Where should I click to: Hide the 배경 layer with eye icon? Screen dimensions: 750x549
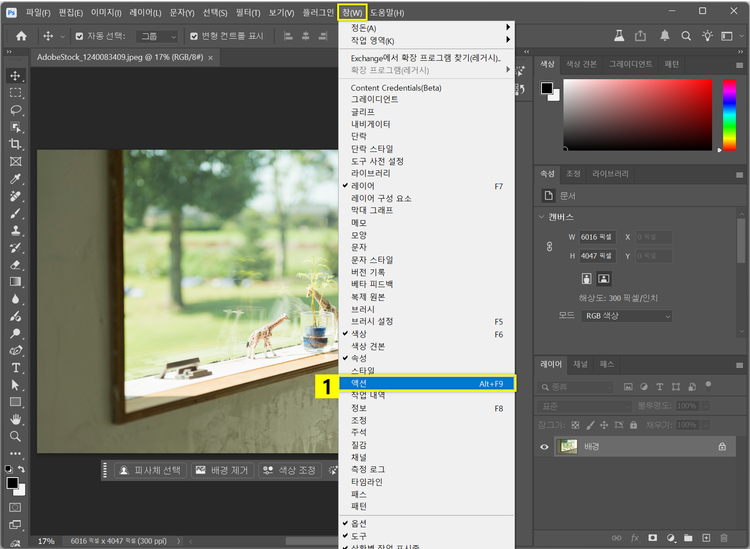click(x=545, y=447)
